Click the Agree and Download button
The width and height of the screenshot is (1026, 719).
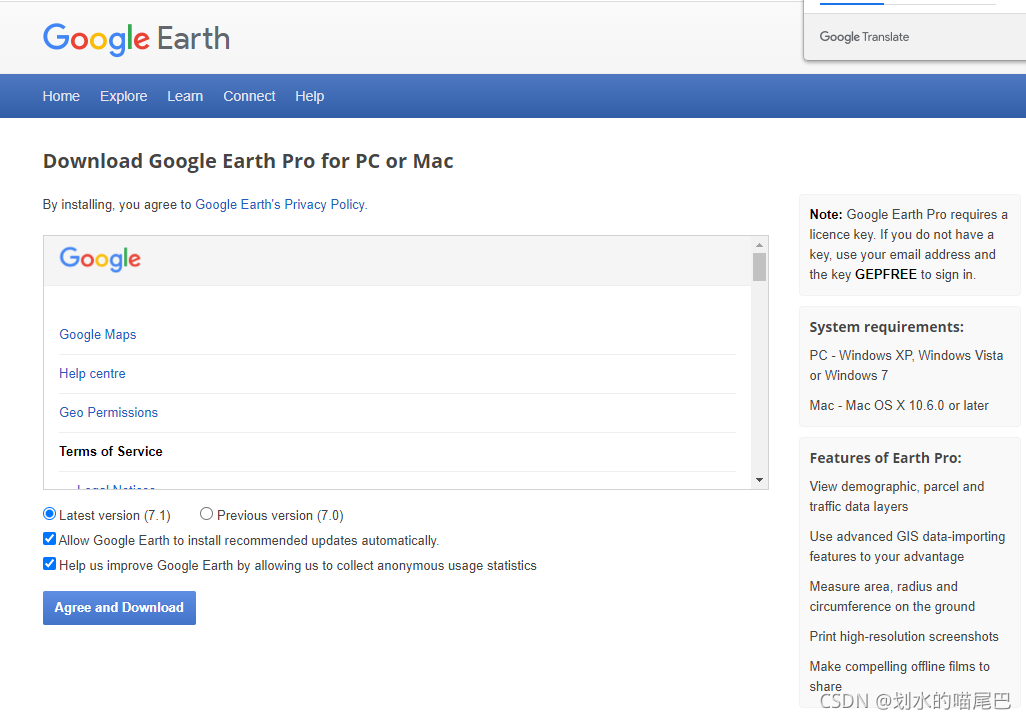tap(119, 608)
